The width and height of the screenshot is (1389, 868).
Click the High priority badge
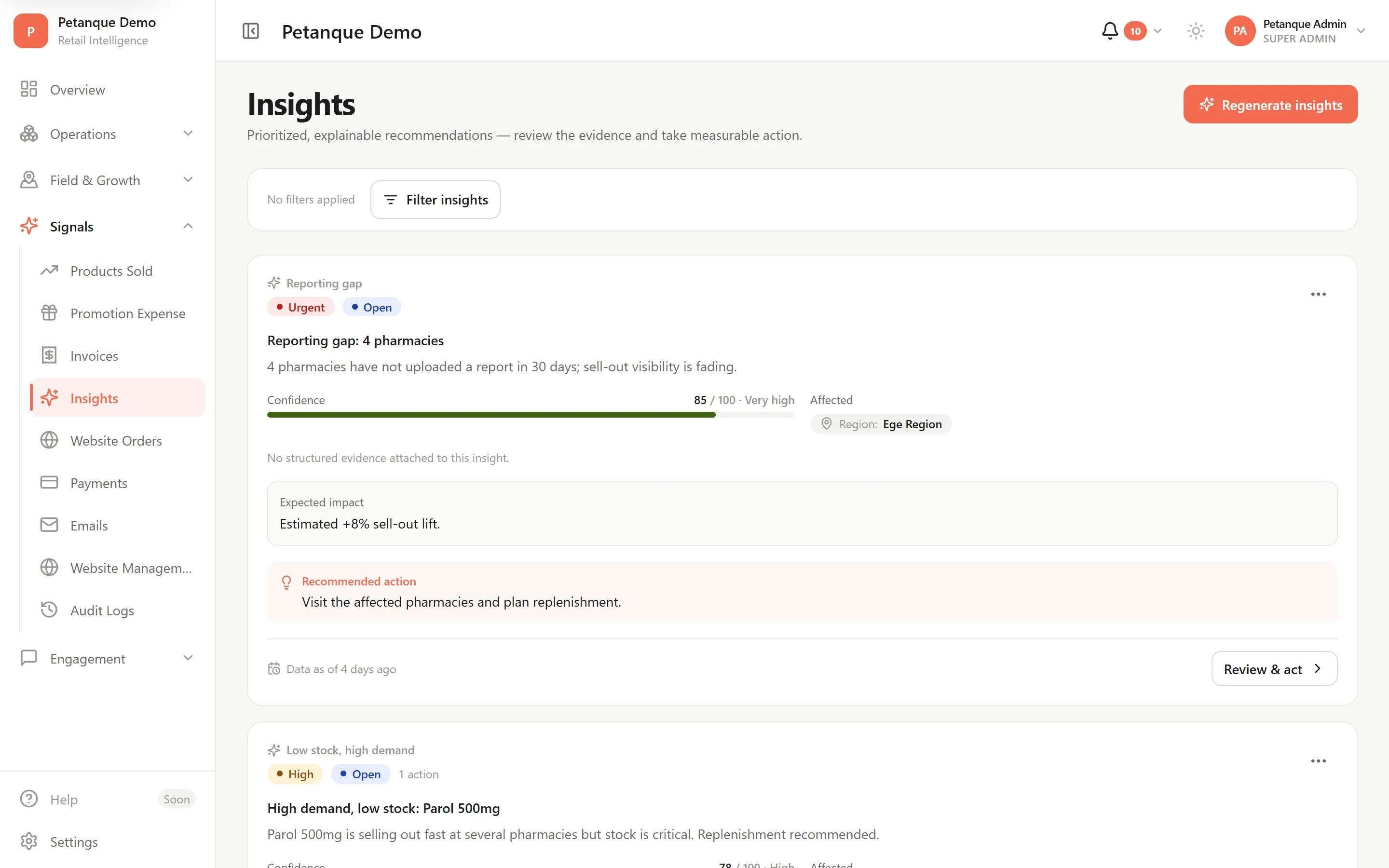pos(295,774)
